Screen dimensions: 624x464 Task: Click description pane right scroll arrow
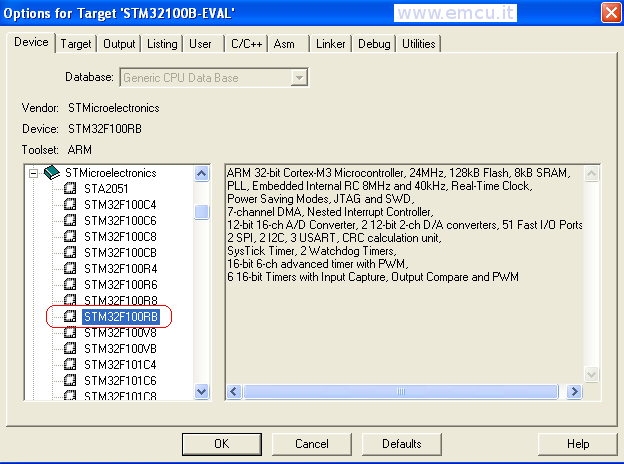click(574, 392)
